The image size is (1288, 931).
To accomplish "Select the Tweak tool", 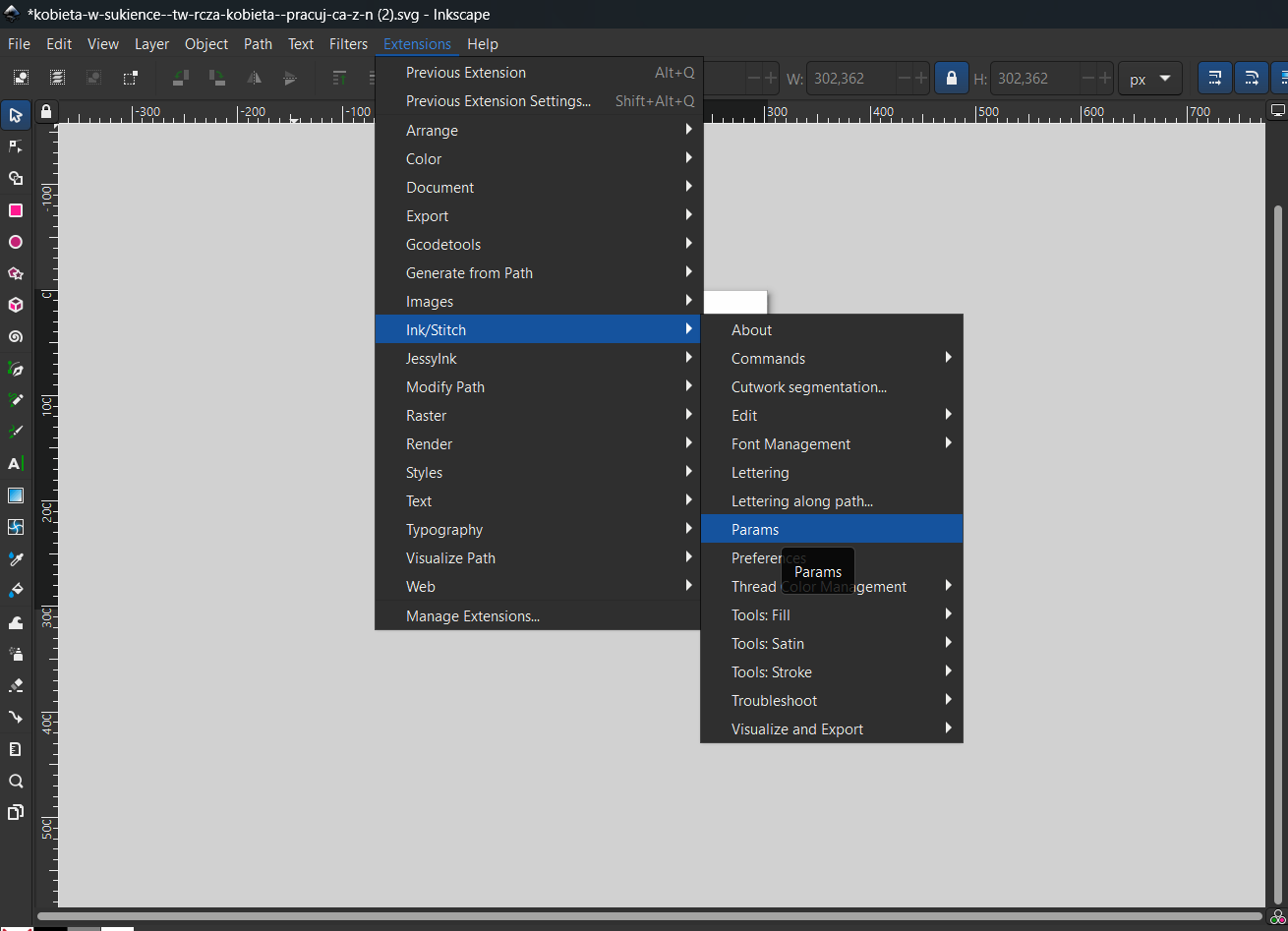I will coord(16,621).
